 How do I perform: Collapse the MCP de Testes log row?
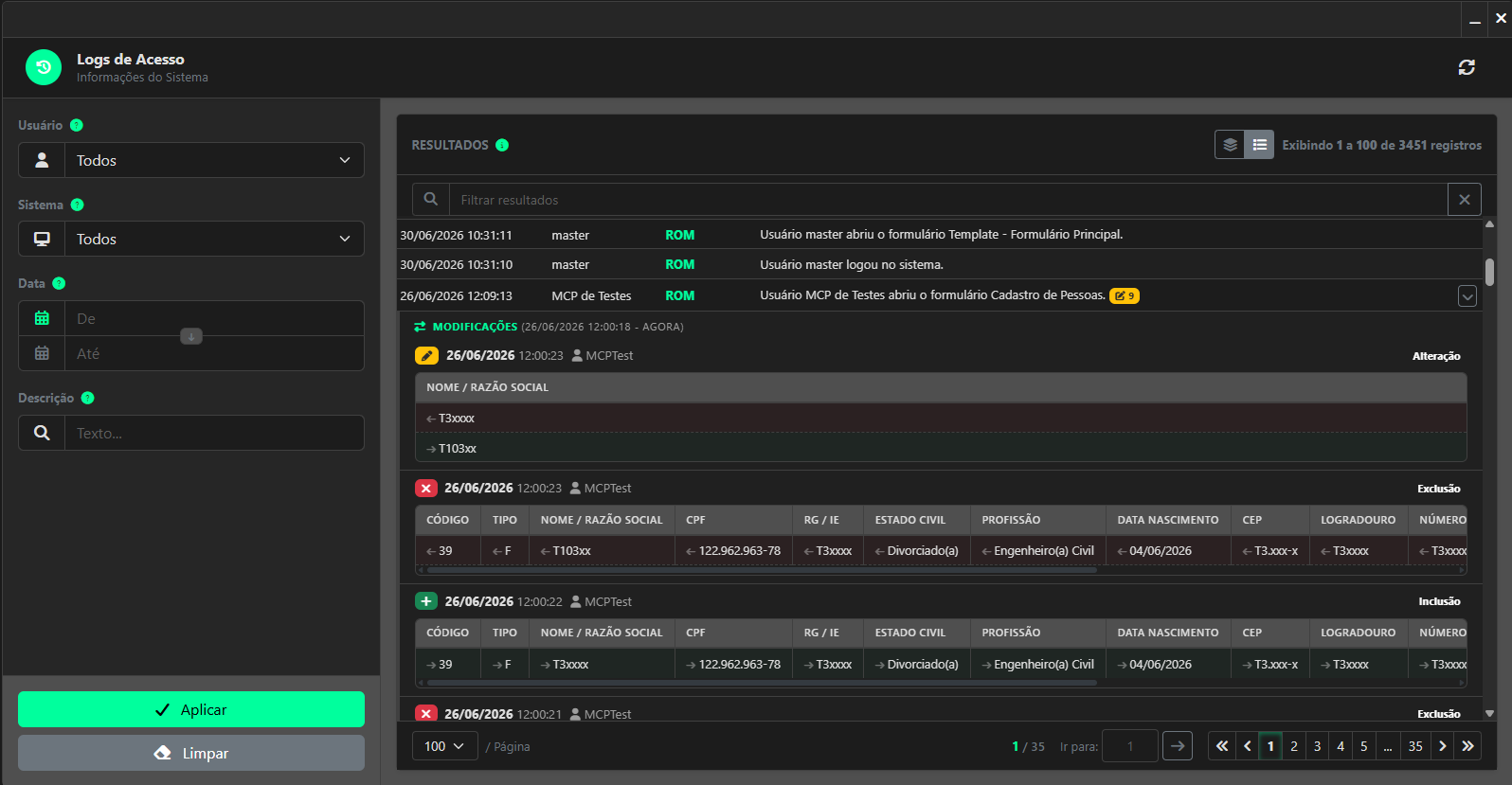pyautogui.click(x=1467, y=296)
